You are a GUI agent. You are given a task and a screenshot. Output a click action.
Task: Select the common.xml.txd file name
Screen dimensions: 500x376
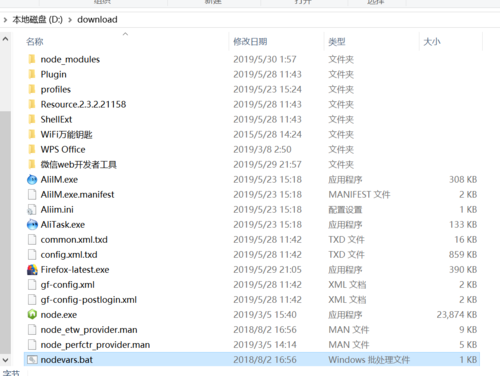pyautogui.click(x=74, y=239)
